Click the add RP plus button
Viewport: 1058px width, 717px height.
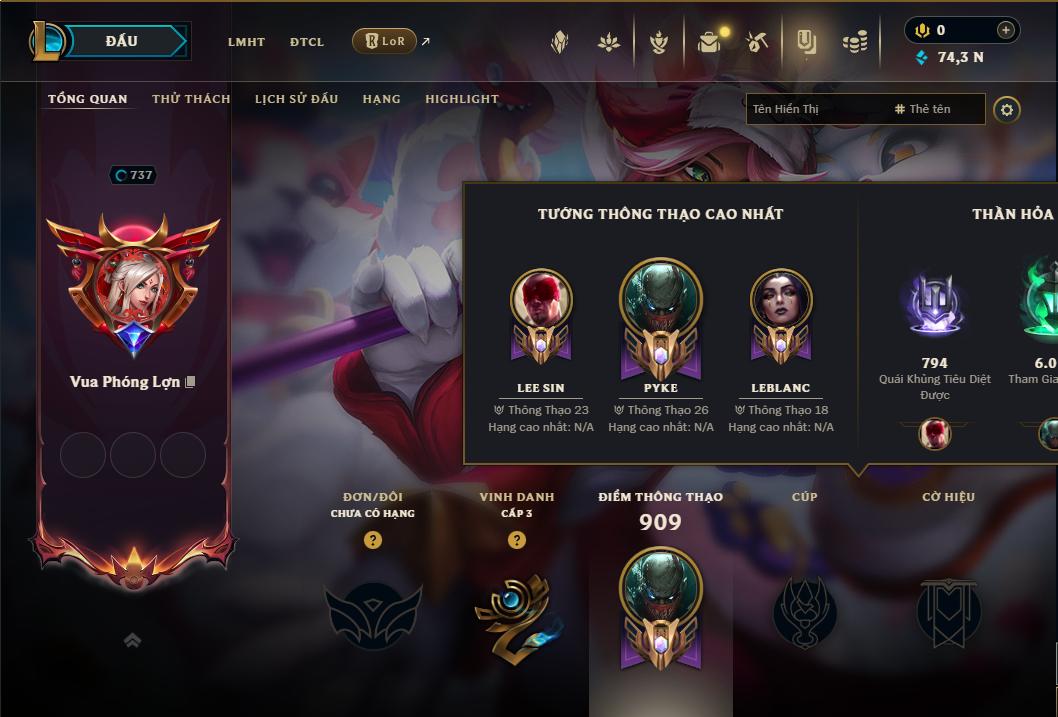(1005, 30)
